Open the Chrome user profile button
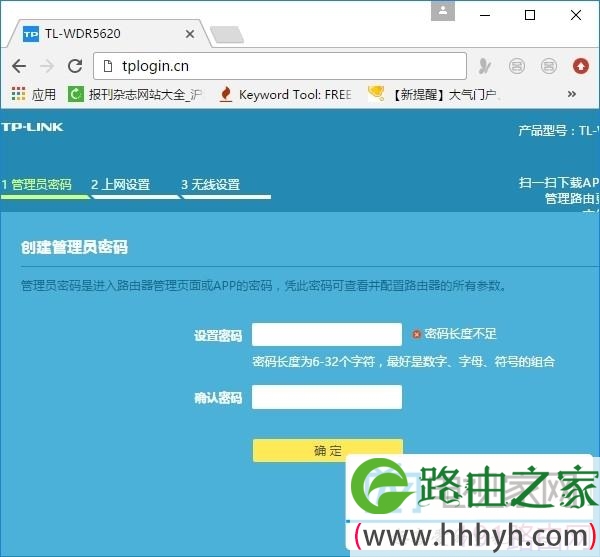Screen dimensions: 600x557 coord(443,11)
